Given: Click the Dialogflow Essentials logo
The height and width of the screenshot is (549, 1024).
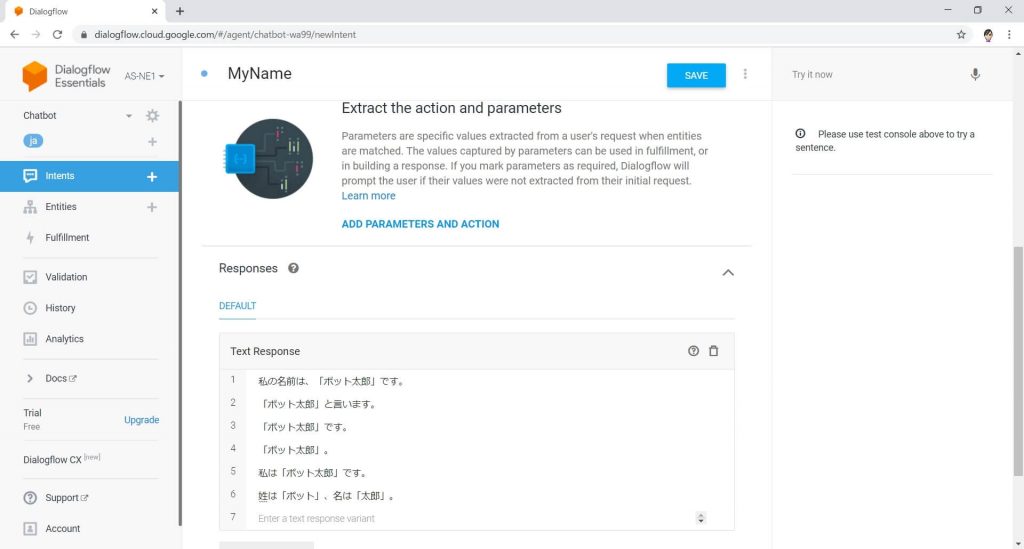Looking at the screenshot, I should 66,76.
